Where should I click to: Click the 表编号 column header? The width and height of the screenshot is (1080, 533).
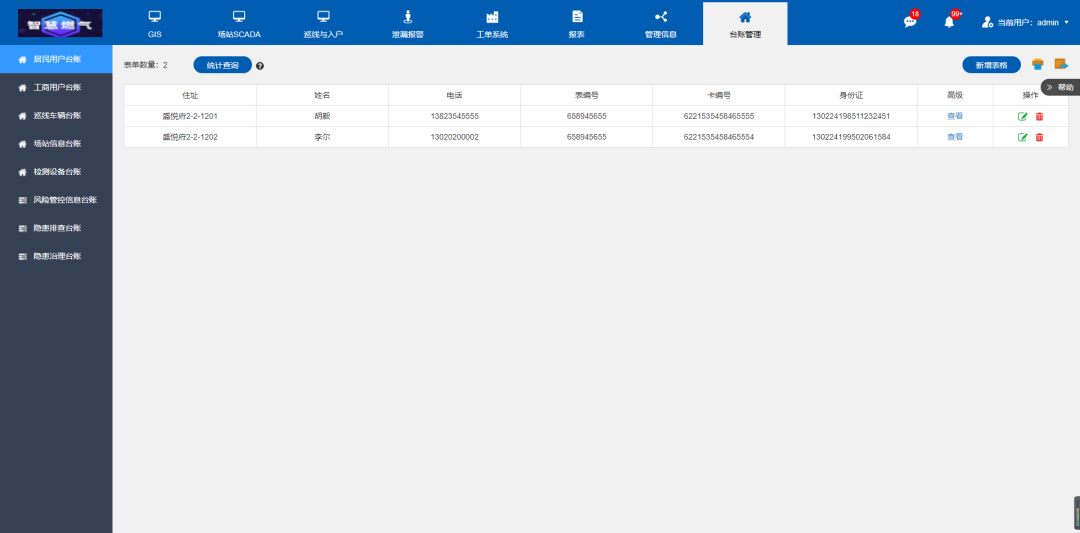coord(586,95)
